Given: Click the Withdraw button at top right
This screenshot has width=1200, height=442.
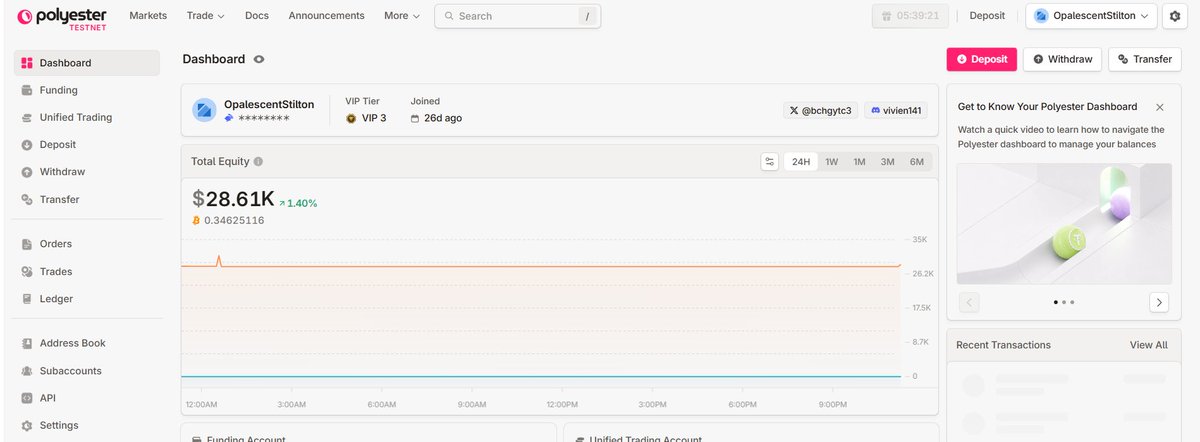Looking at the screenshot, I should [x=1062, y=59].
